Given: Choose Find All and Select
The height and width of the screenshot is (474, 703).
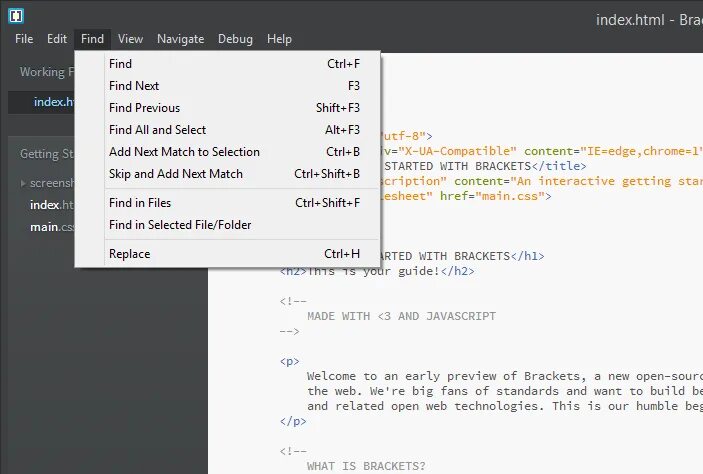Looking at the screenshot, I should 228,130.
